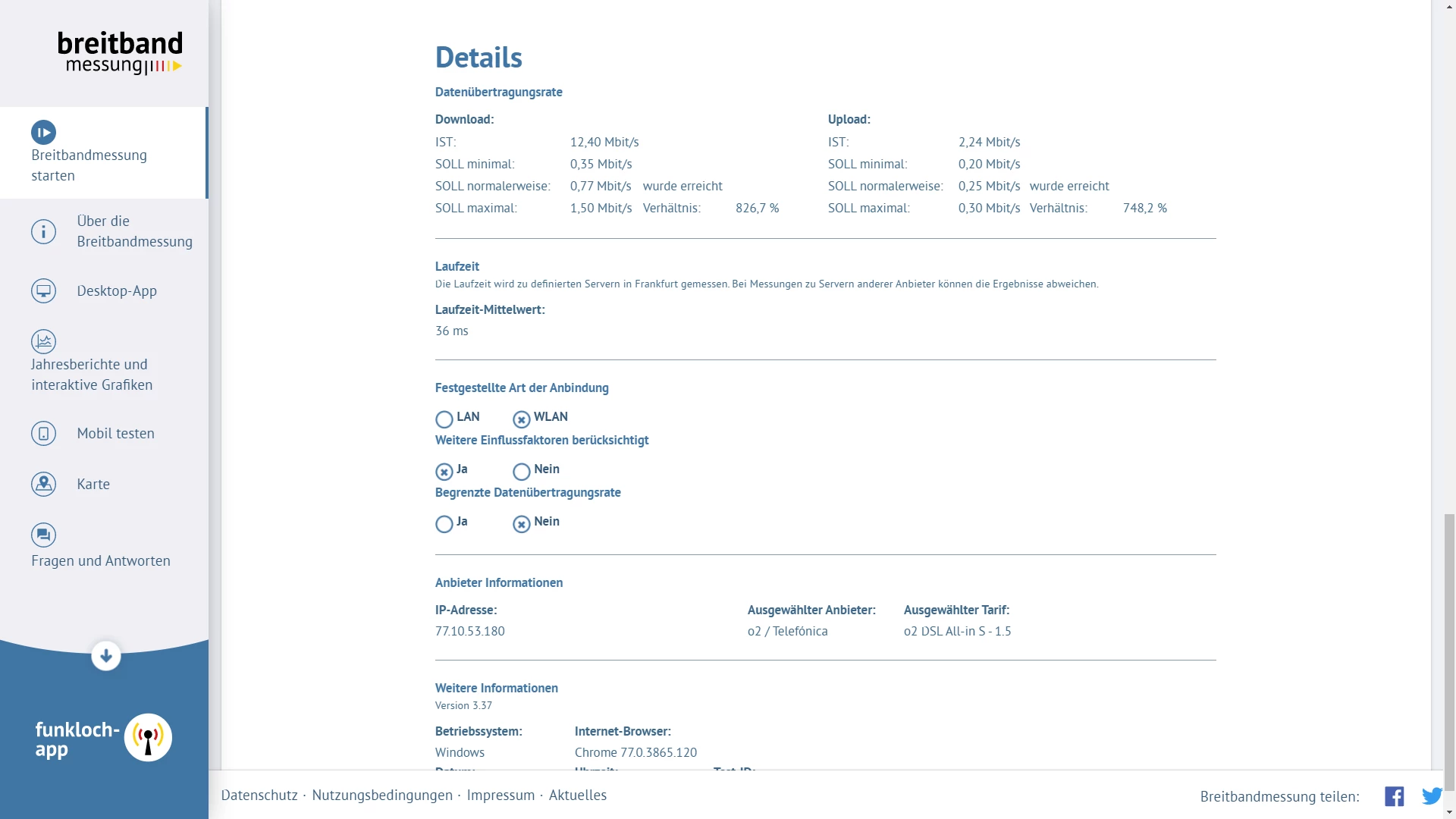Open the Nutzungsbedingungen footer link
This screenshot has height=819, width=1456.
tap(382, 795)
